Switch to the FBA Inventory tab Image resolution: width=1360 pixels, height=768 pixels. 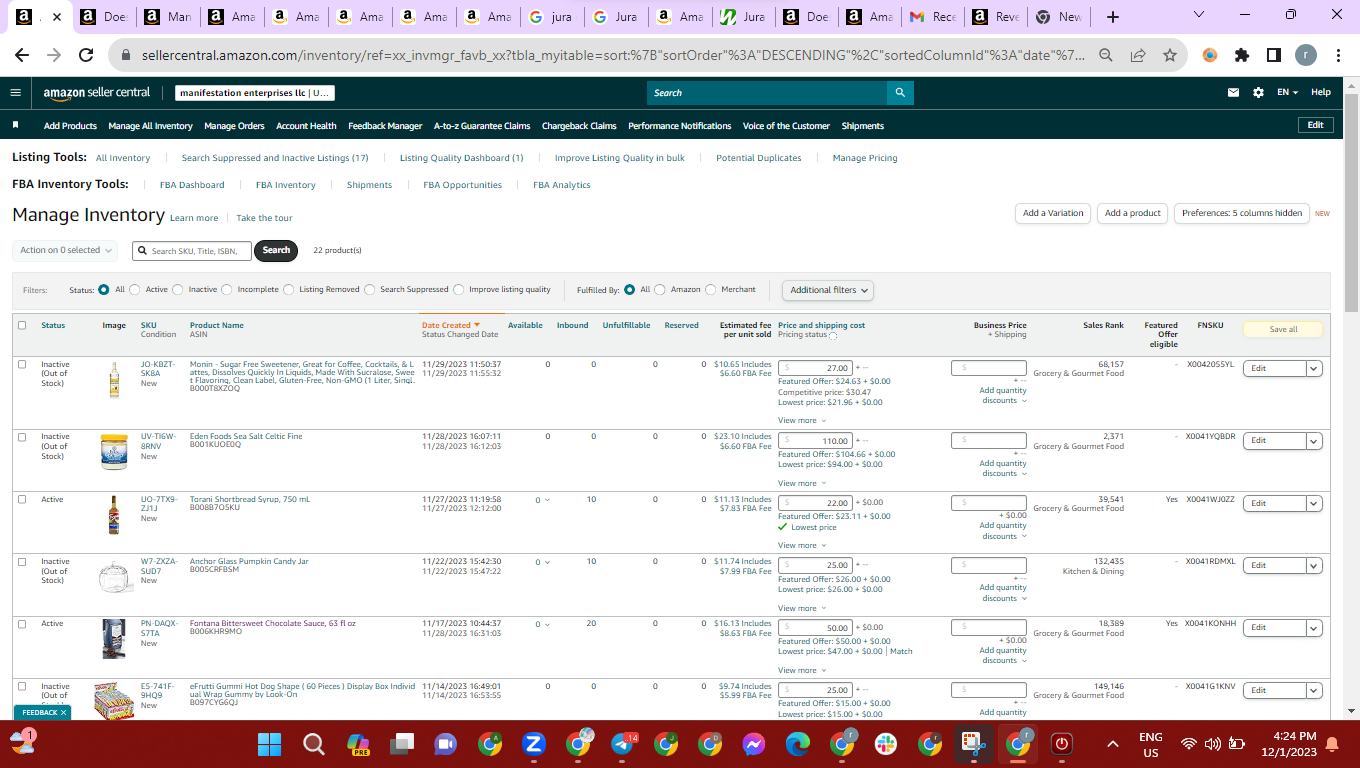pos(286,185)
